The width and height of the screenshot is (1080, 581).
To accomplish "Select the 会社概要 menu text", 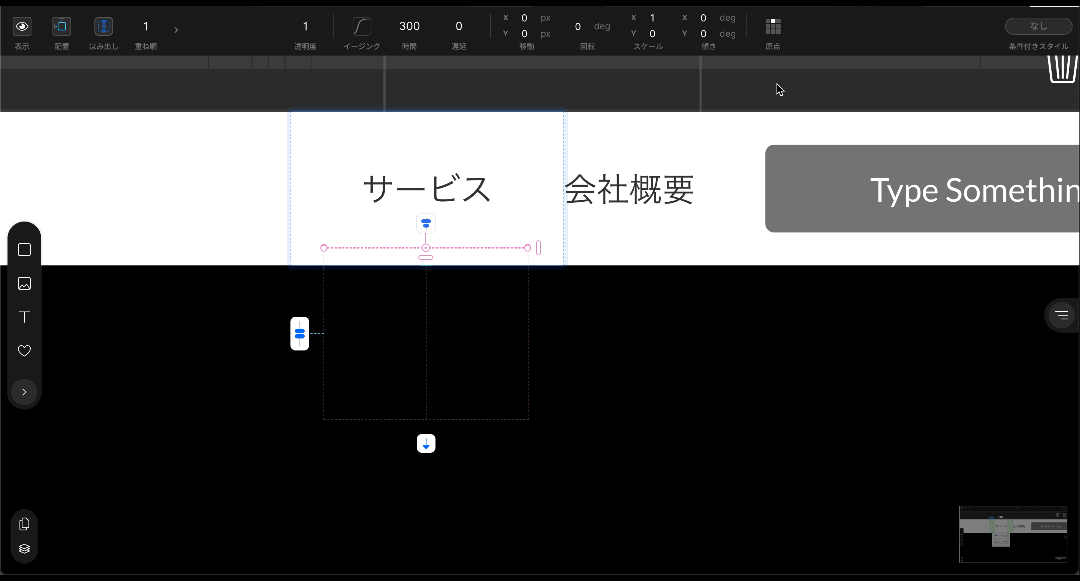I will click(629, 190).
